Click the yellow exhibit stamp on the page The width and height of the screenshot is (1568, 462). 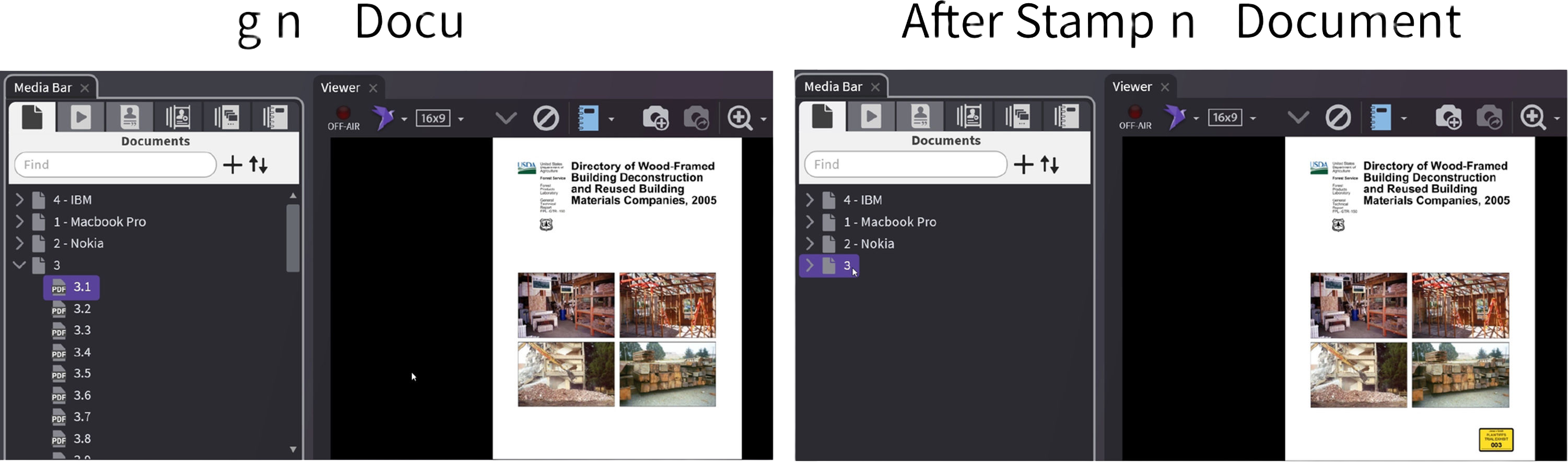point(1495,440)
